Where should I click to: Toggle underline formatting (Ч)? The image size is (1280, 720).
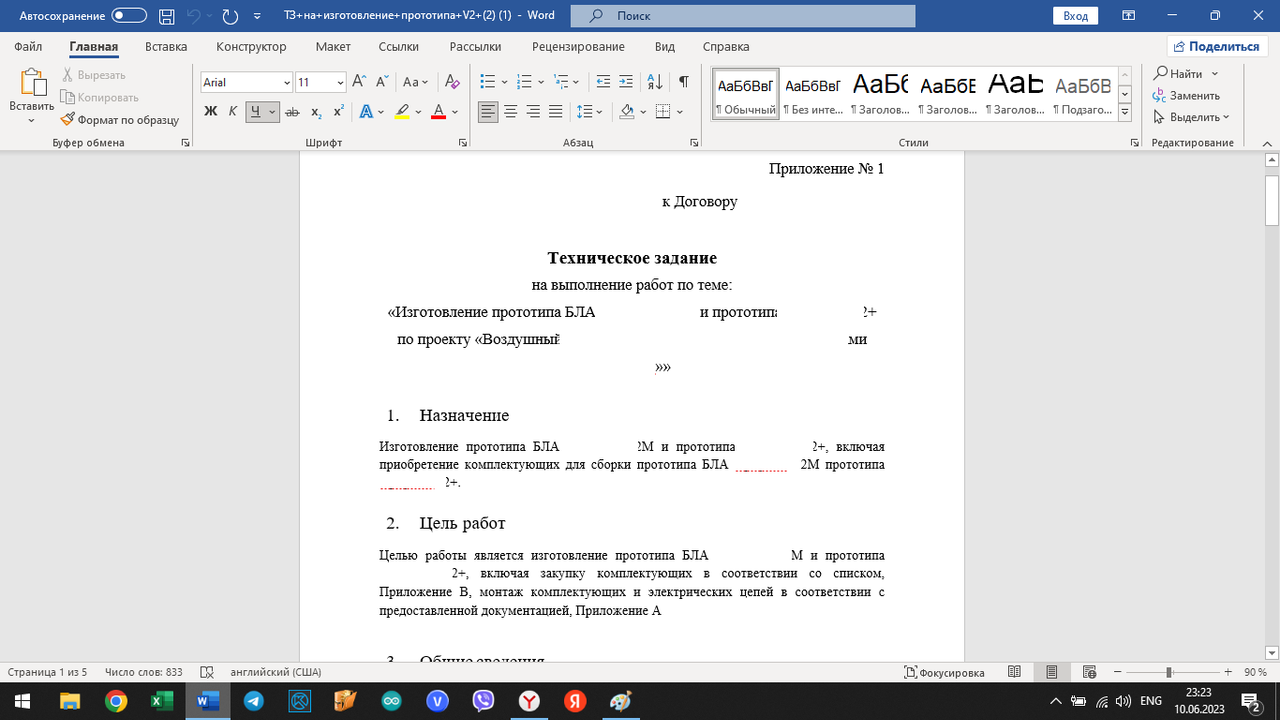point(256,111)
